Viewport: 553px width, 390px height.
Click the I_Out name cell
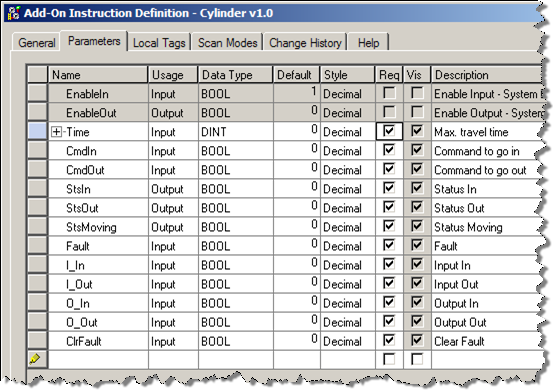98,284
